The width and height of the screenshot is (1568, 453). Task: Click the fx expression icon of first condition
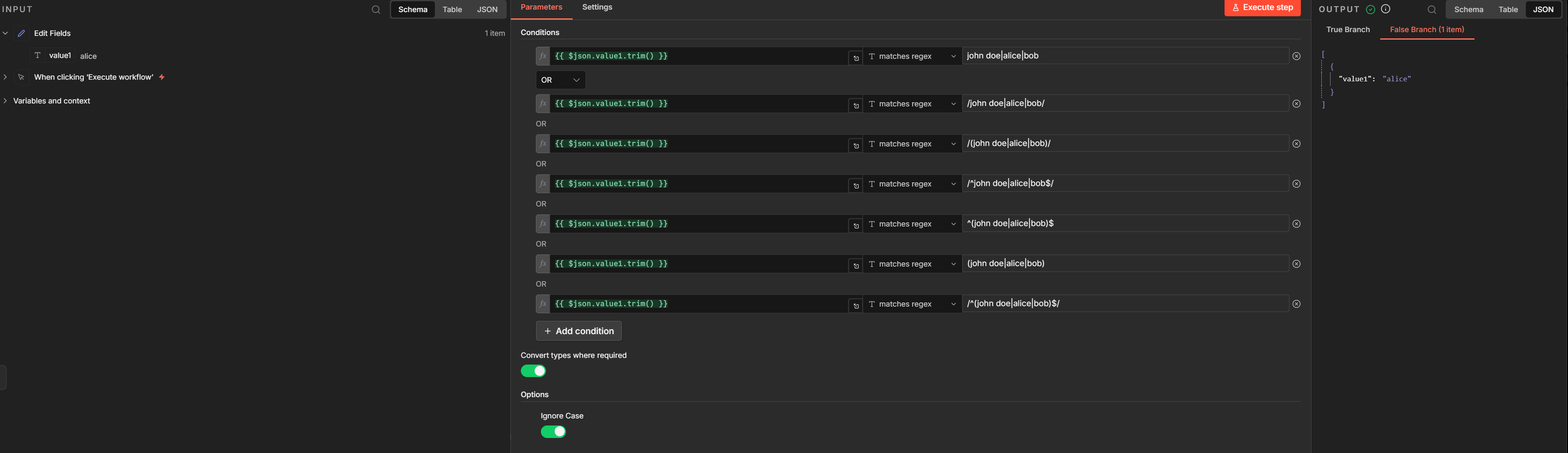coord(543,56)
